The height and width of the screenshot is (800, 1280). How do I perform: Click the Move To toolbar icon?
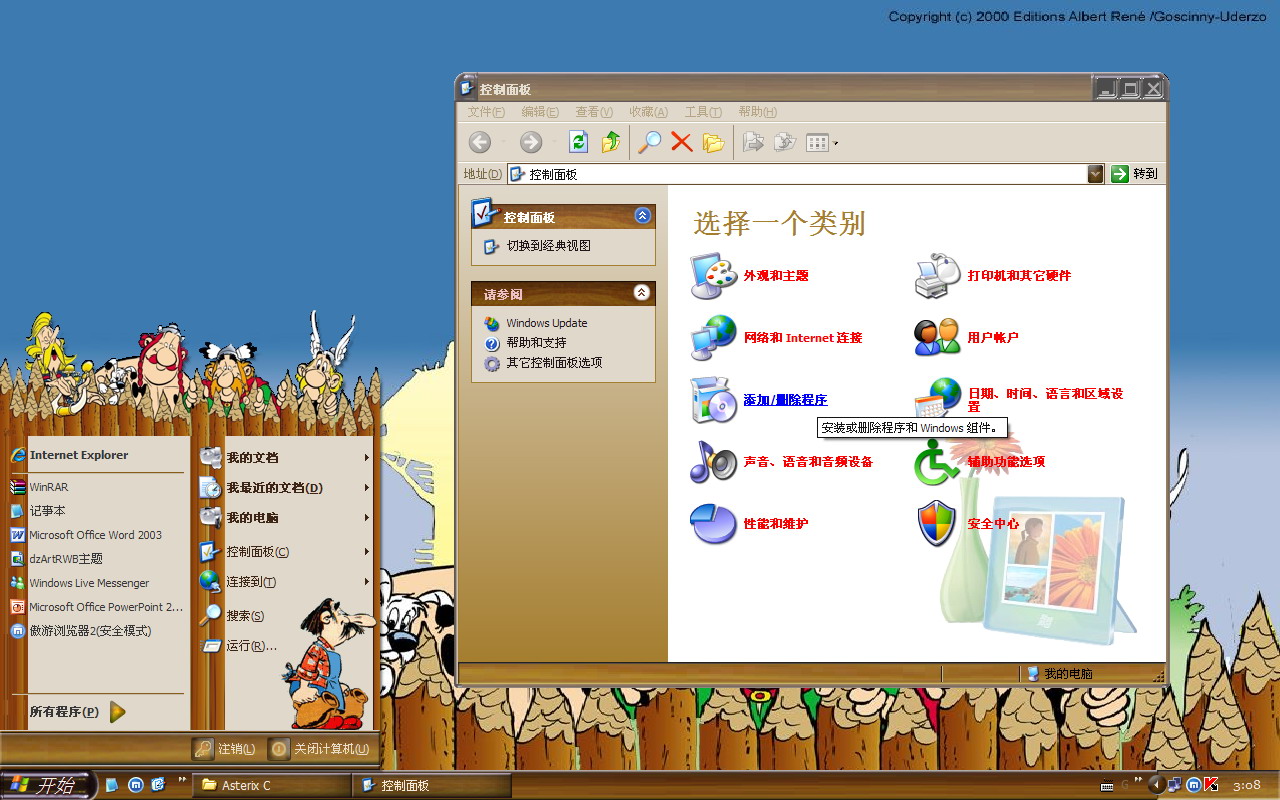pos(754,142)
